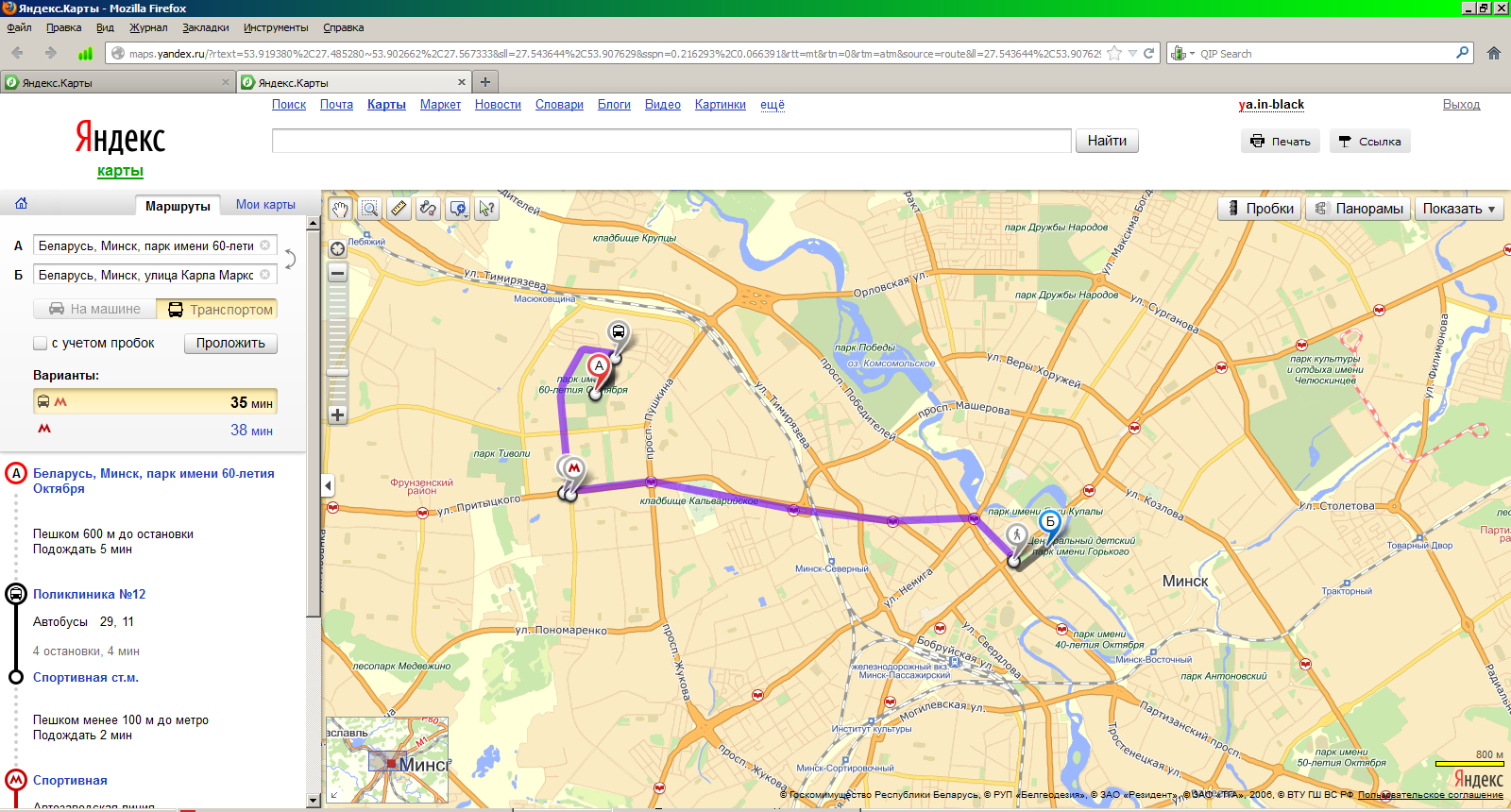Click the Найти search button
This screenshot has height=812, width=1511.
pyautogui.click(x=1107, y=141)
